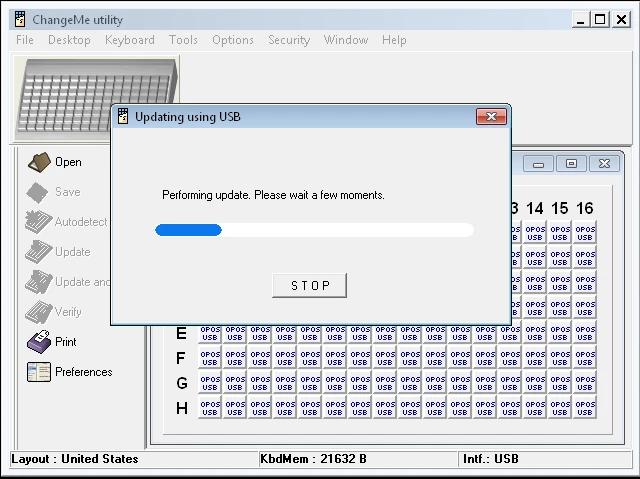Screen dimensions: 640x479
Task: Click the Autodetect label in sidebar
Action: (x=81, y=222)
